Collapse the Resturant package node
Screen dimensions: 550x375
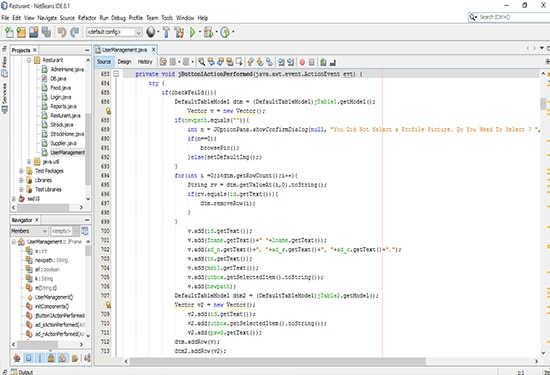point(29,60)
